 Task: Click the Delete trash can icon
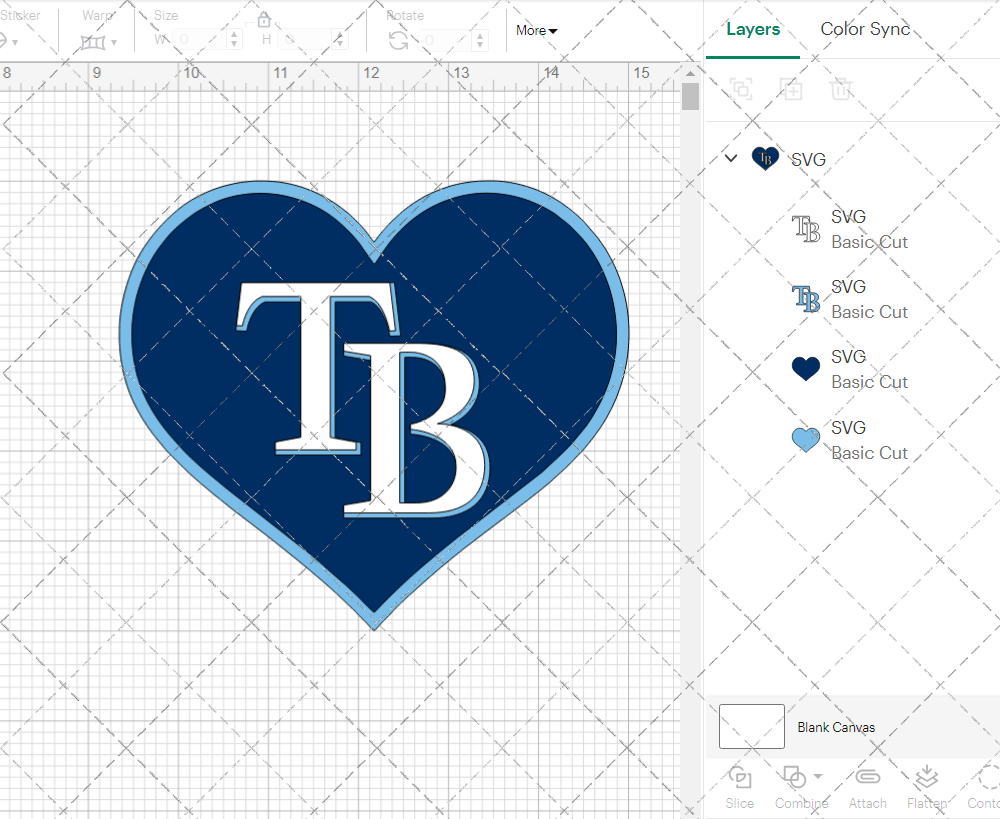[841, 89]
